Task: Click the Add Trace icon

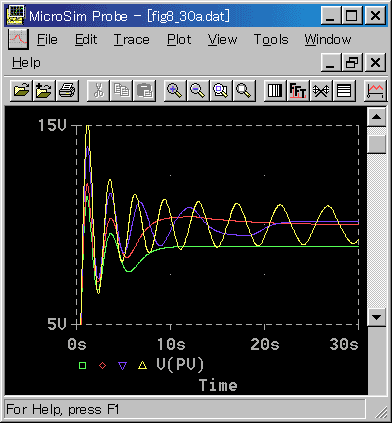Action: pos(376,90)
